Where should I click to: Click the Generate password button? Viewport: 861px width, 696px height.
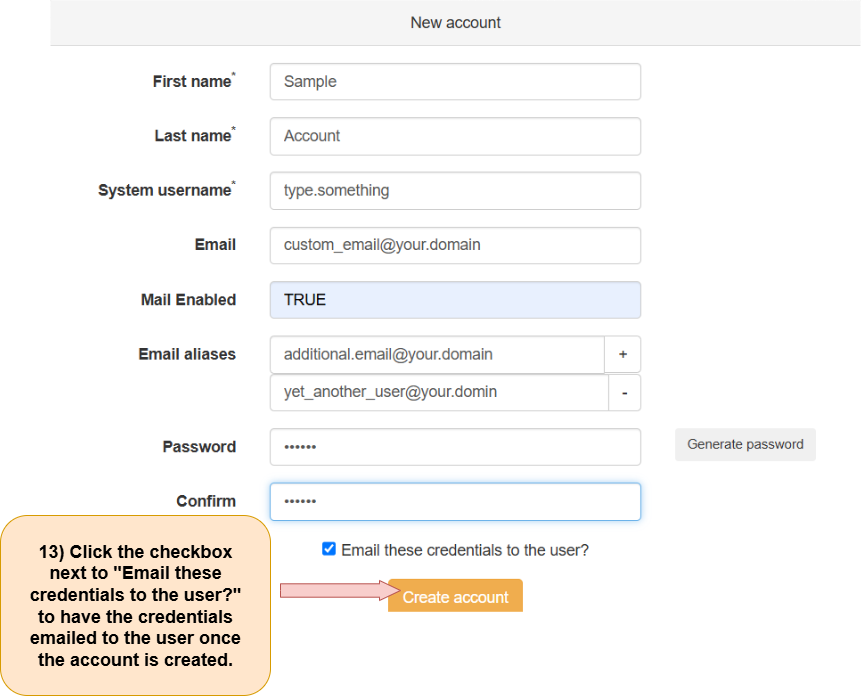[745, 445]
